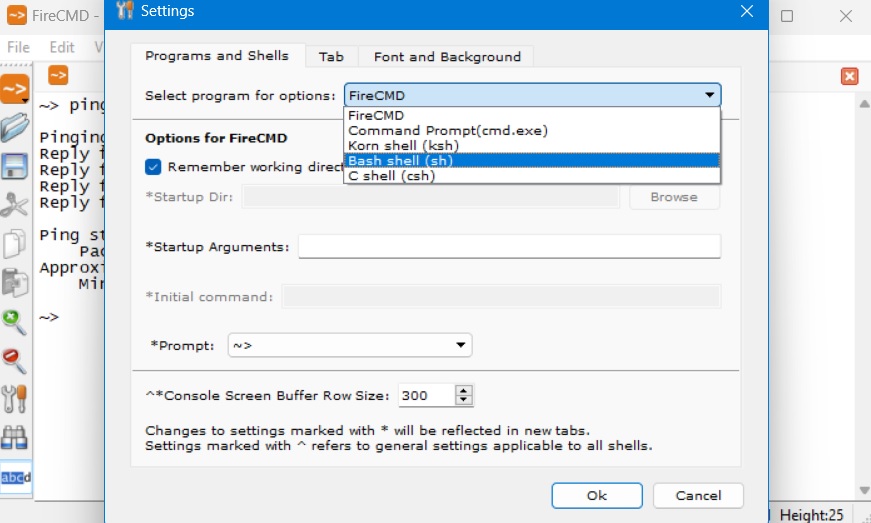
Task: Open settings via wrench tools sidebar icon
Action: click(14, 399)
